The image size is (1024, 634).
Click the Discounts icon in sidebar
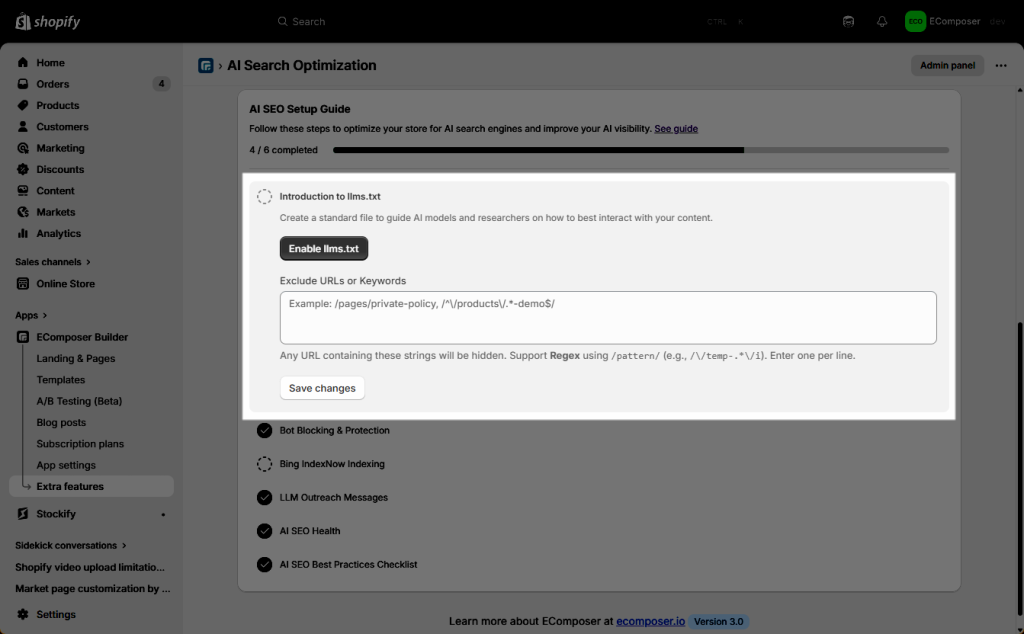(23, 169)
